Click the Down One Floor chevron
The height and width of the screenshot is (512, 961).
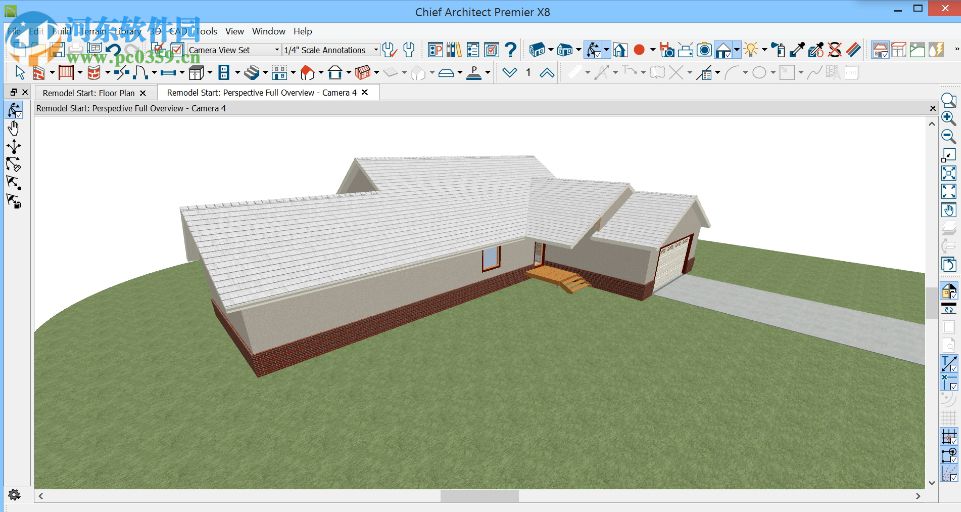click(x=509, y=73)
